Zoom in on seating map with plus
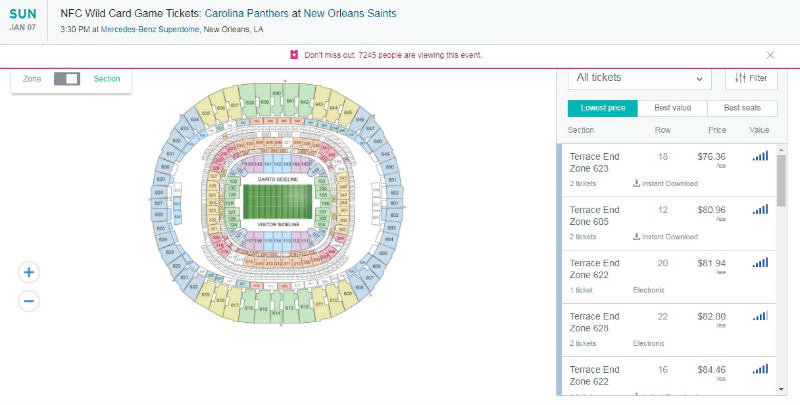 pos(29,272)
